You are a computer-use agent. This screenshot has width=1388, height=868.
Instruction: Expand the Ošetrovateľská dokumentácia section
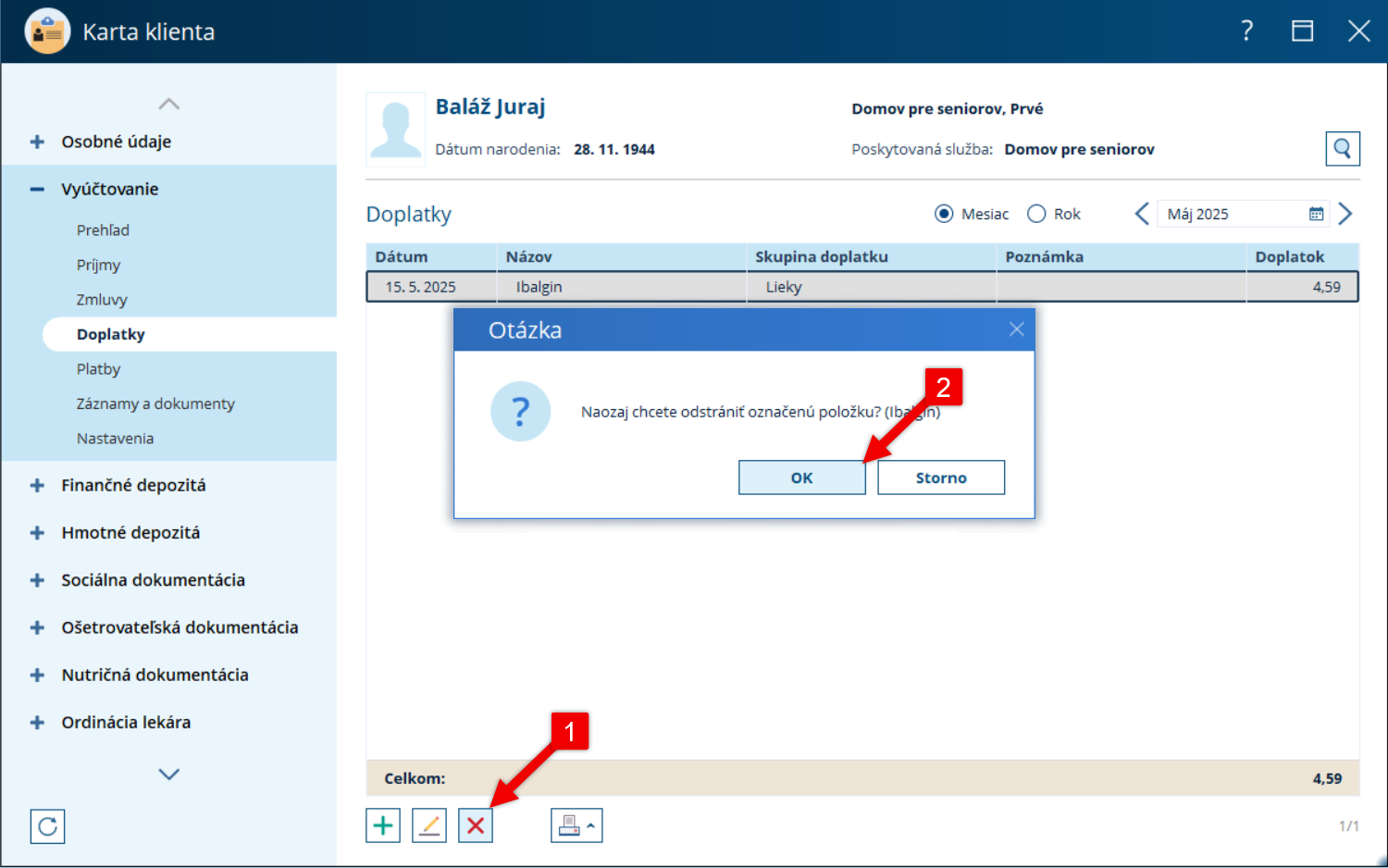tap(37, 627)
